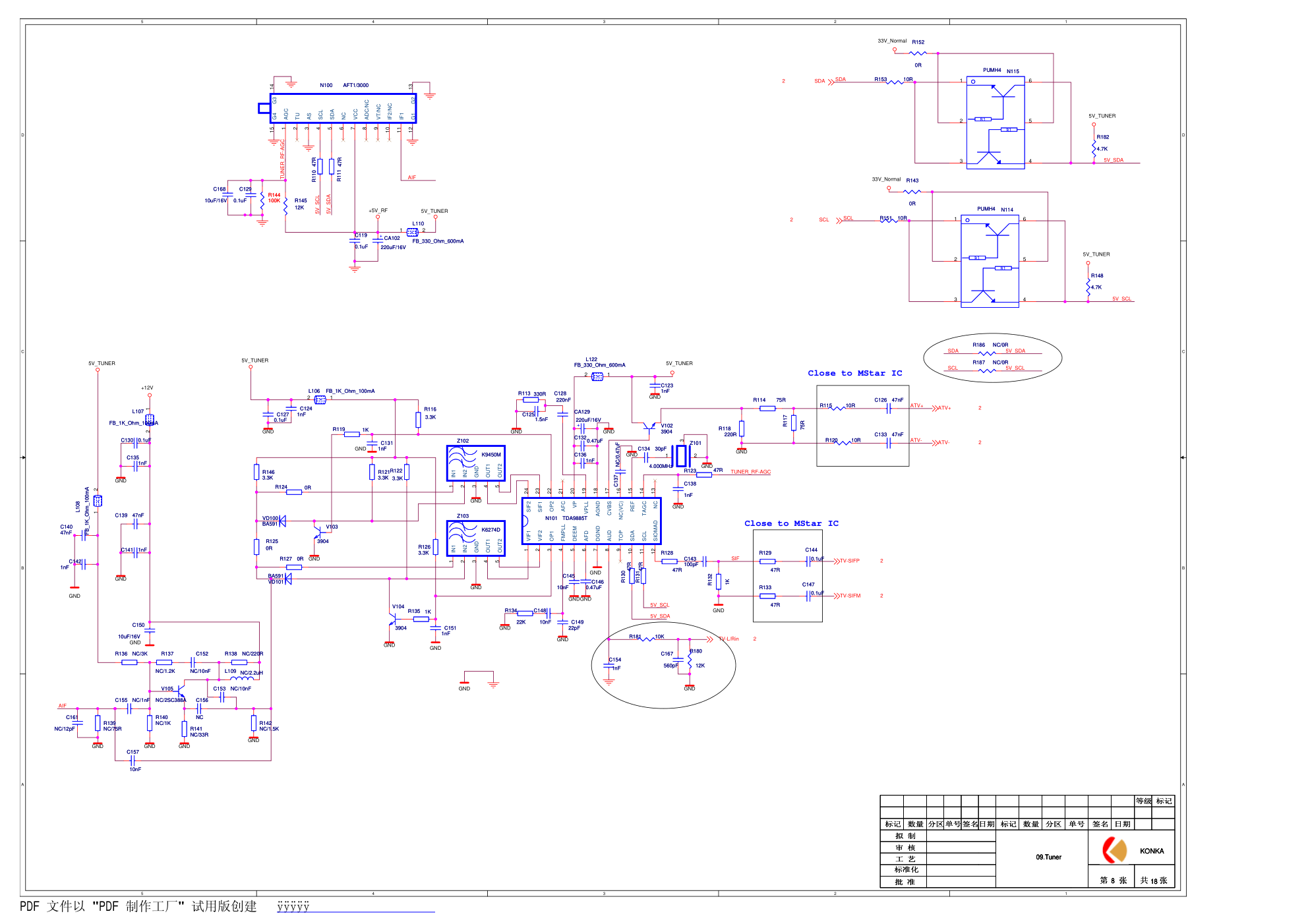The image size is (1308, 924).
Task: Click the R142 NC/1.5K resistor label
Action: coord(268,726)
